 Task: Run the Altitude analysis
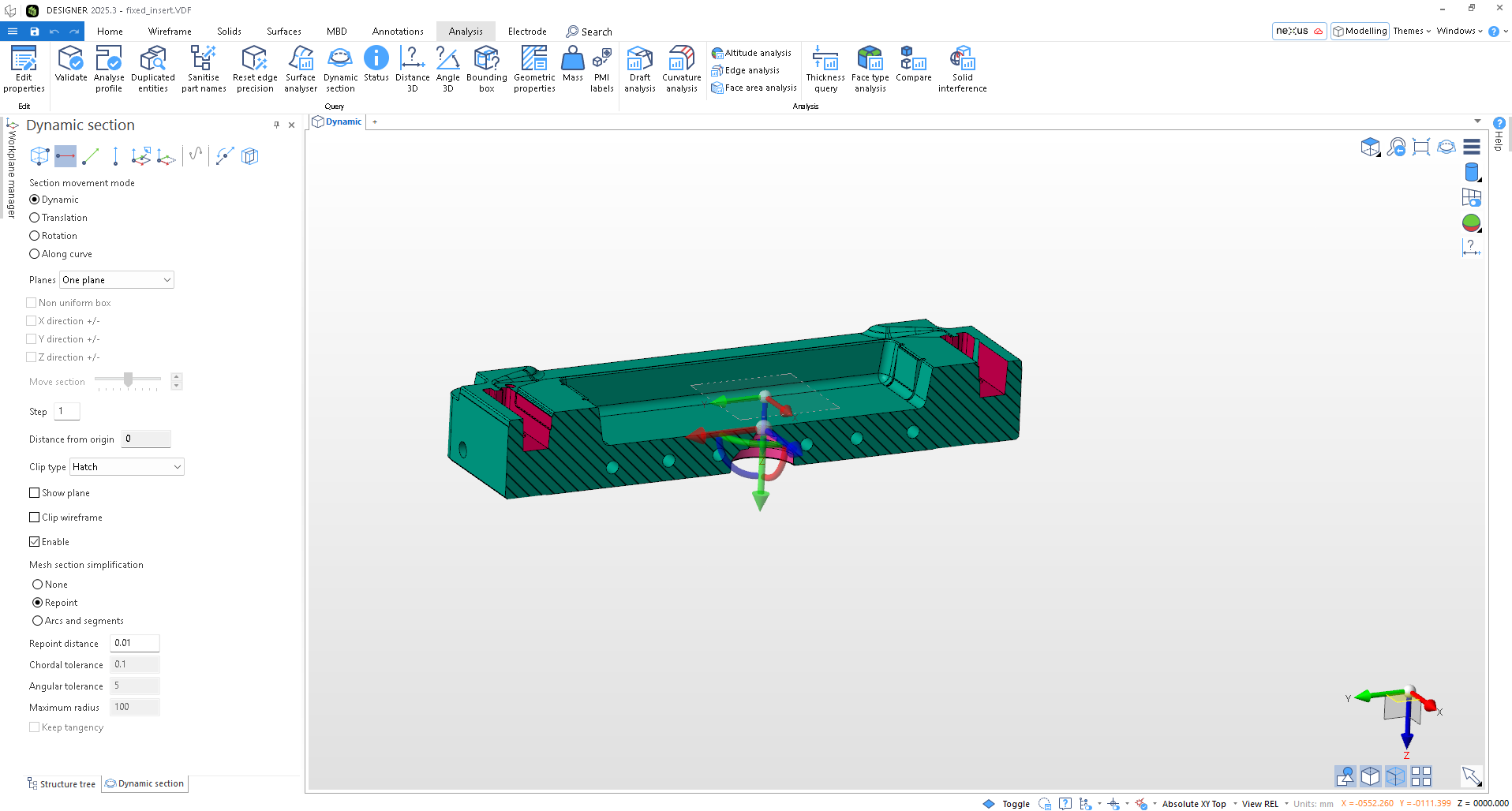[x=751, y=52]
